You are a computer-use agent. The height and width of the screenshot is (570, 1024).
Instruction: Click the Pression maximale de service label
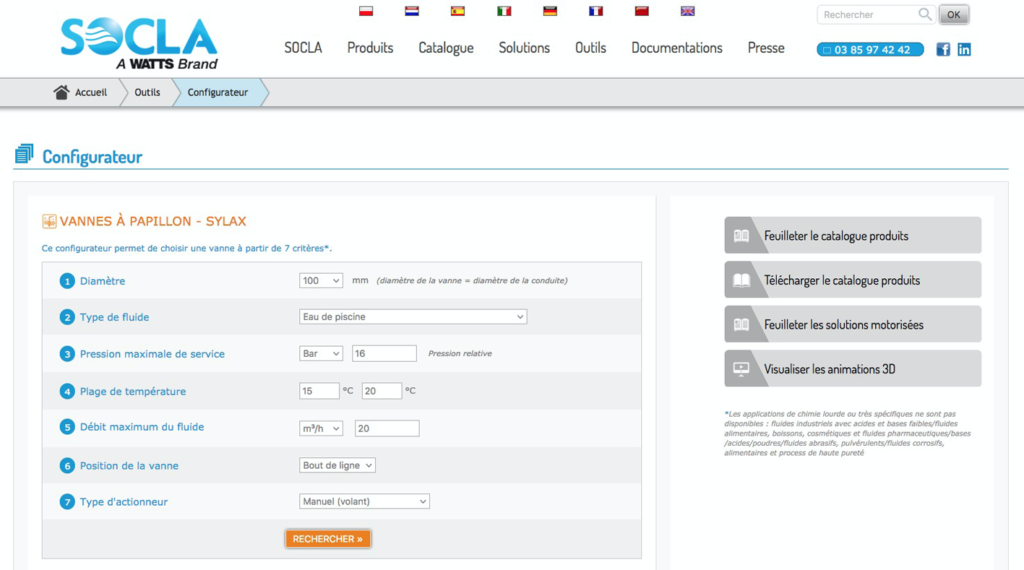coord(152,353)
